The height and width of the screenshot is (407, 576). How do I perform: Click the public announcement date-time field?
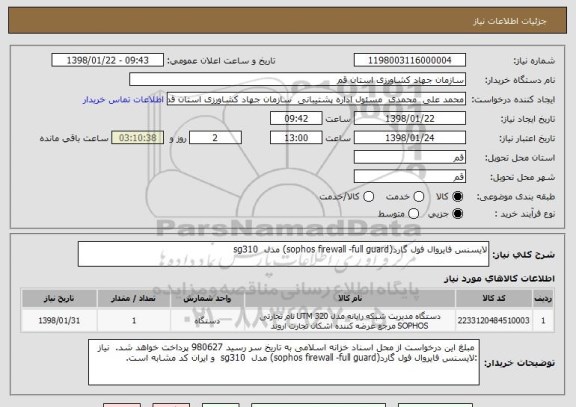108,60
